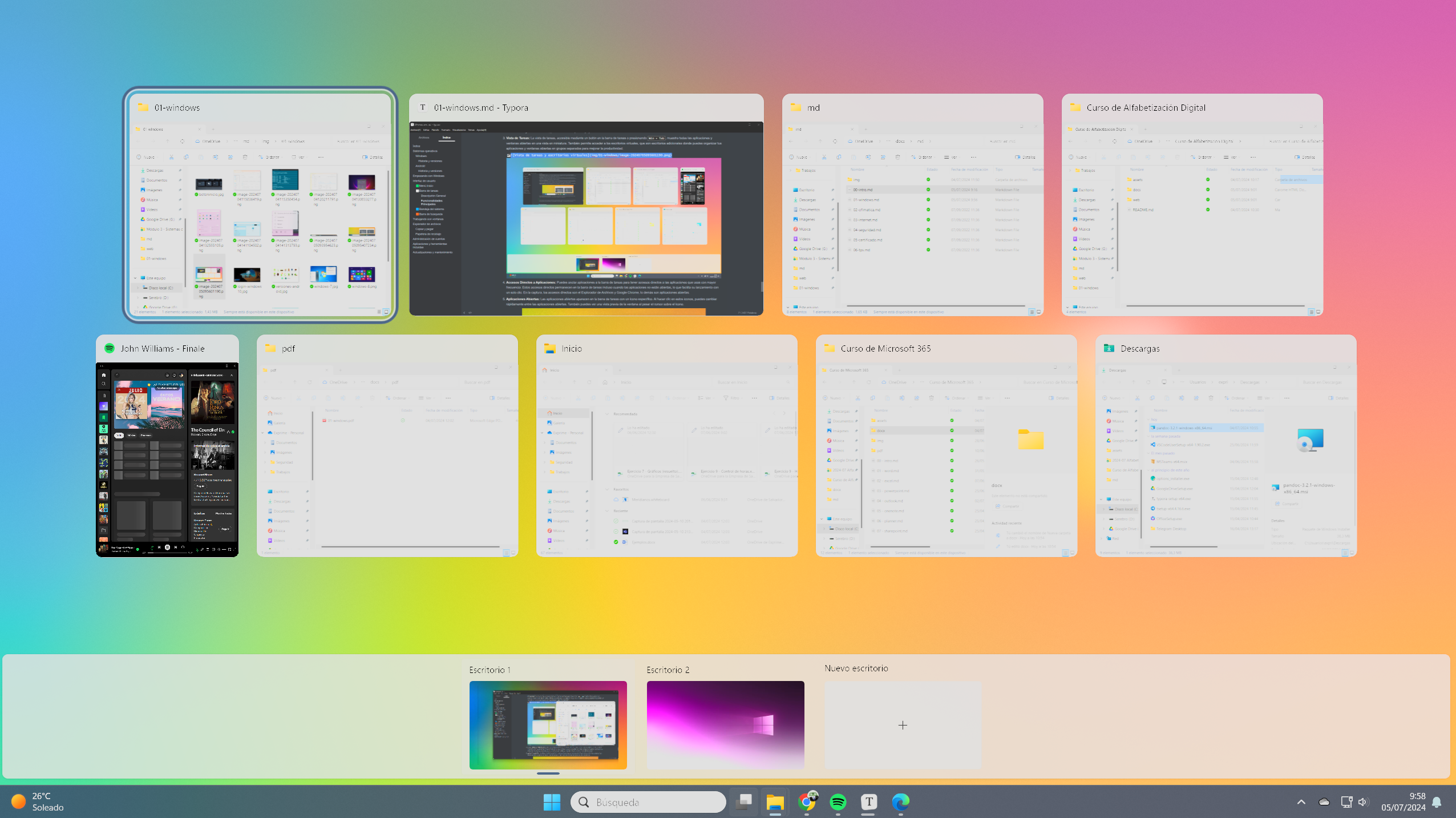Screen dimensions: 1456x818
Task: Switch to the Escritorio 2 desktop
Action: click(725, 724)
